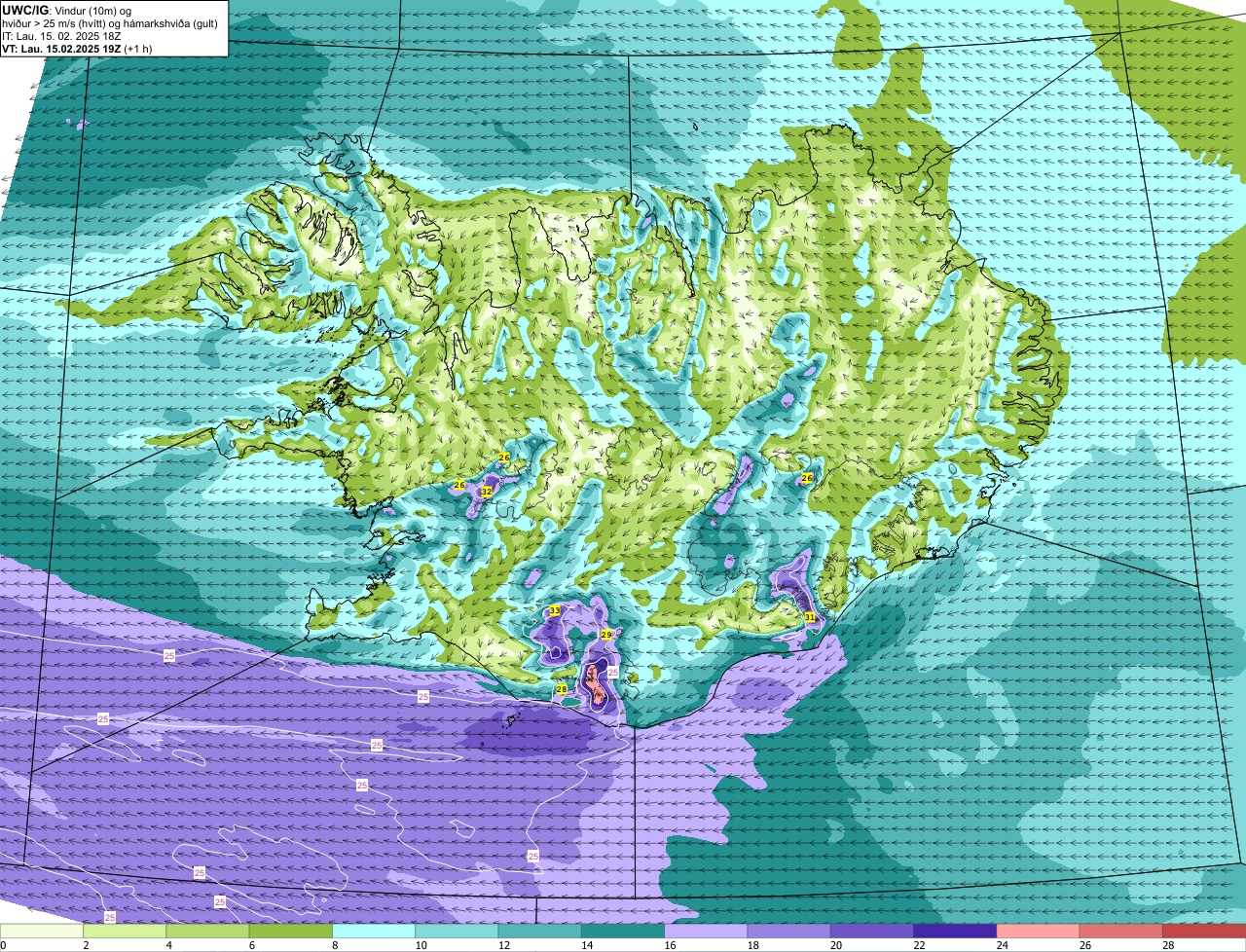The image size is (1246, 952).
Task: Click the 8–10 m/s pale cyan legend swatch
Action: [374, 931]
